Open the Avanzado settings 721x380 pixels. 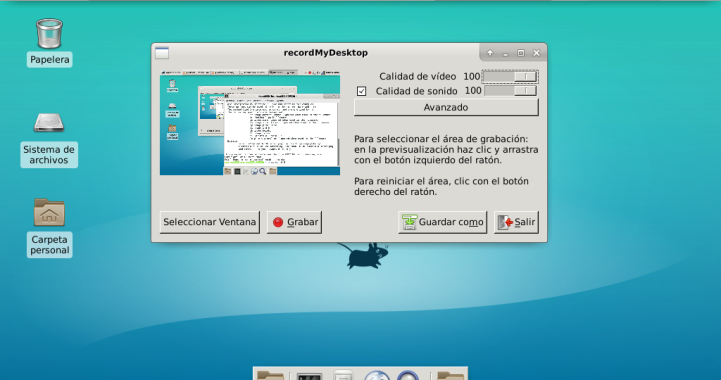446,107
